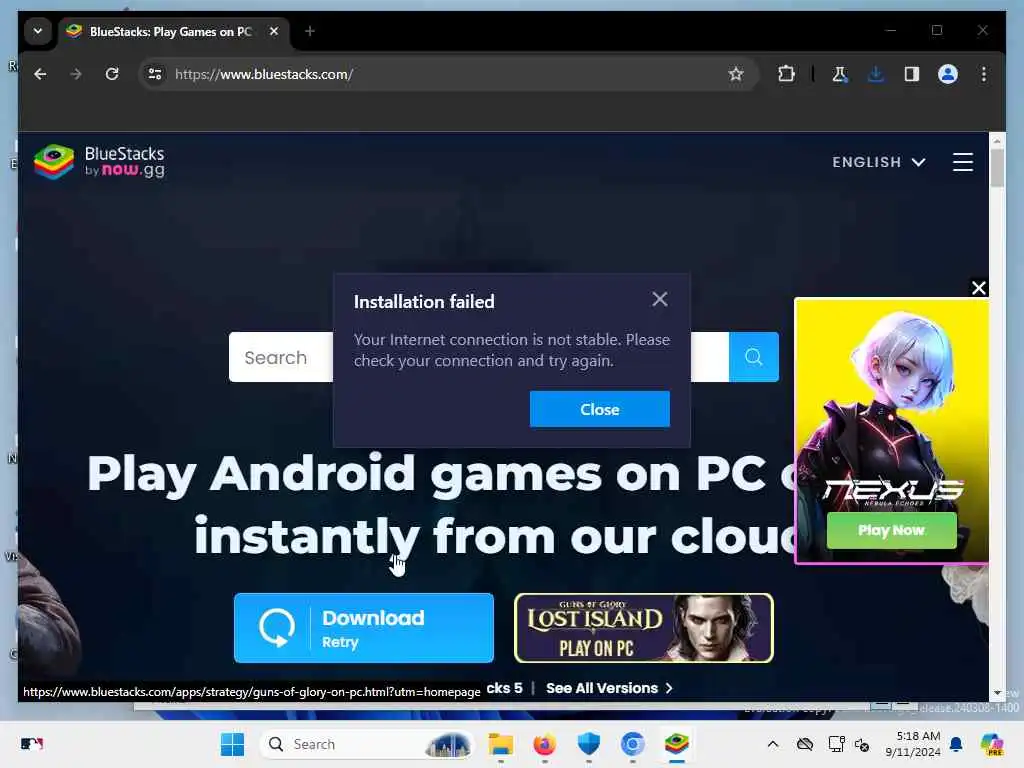Open the browser Downloads icon
This screenshot has height=768, width=1024.
(876, 74)
